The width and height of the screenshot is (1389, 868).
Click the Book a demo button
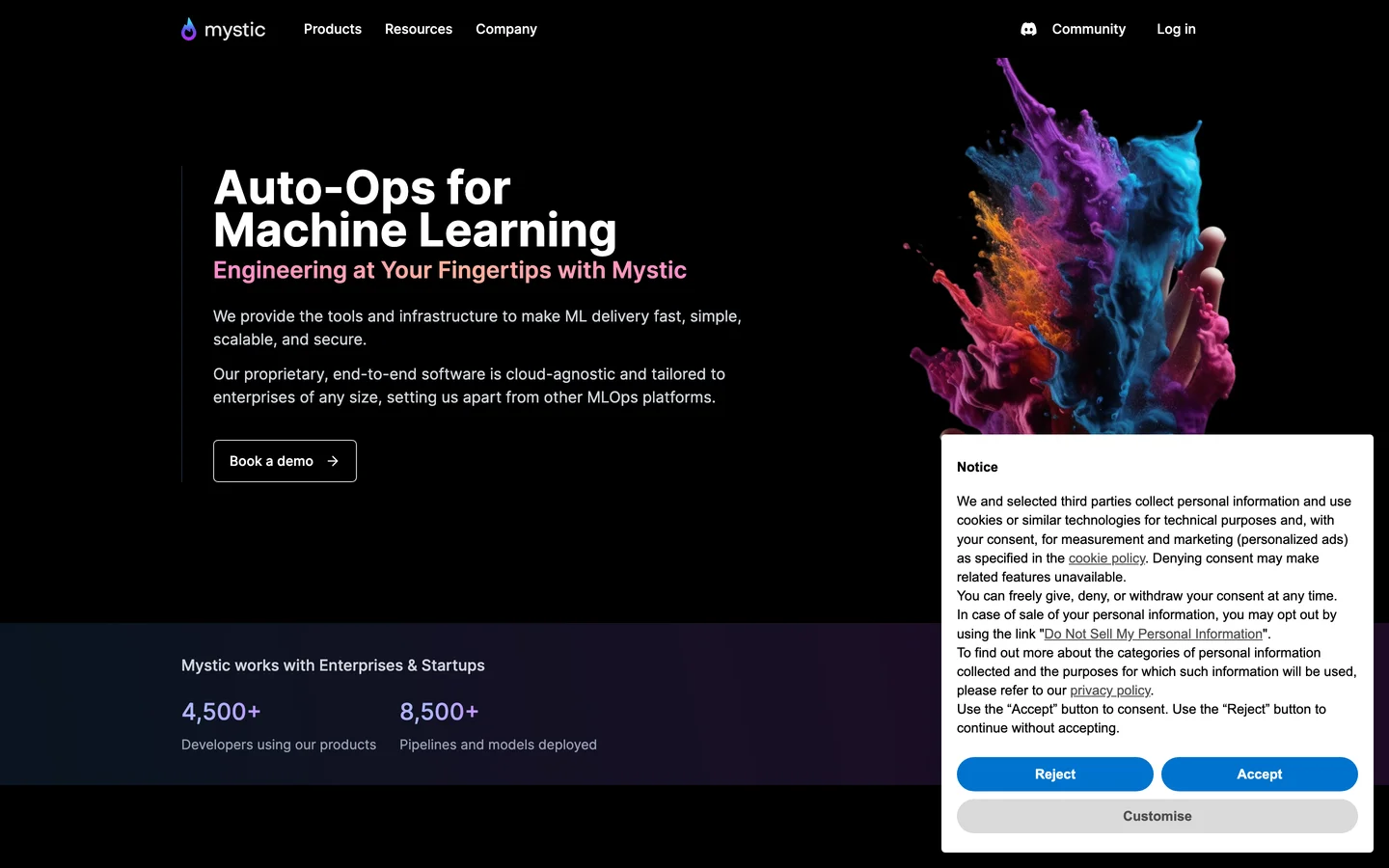coord(285,461)
